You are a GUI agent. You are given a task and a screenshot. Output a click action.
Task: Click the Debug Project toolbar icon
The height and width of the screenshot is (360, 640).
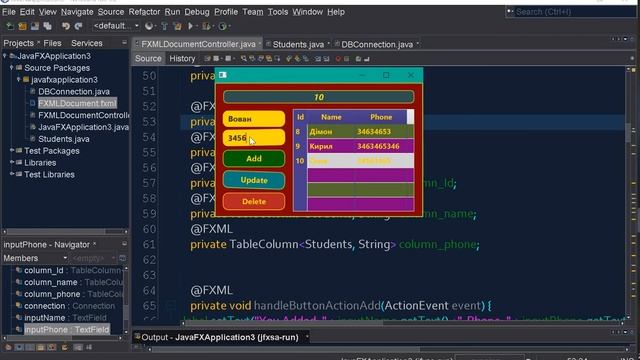(x=206, y=26)
